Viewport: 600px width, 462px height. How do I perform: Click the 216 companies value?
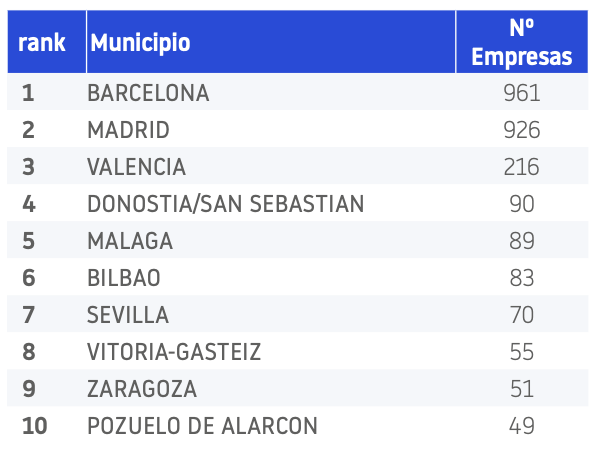522,167
